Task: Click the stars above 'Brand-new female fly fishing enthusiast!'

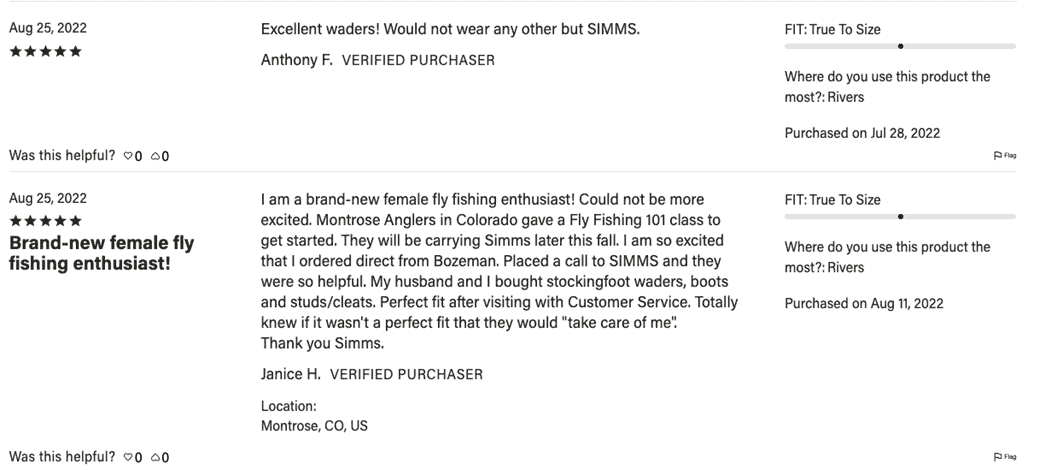Action: click(46, 221)
